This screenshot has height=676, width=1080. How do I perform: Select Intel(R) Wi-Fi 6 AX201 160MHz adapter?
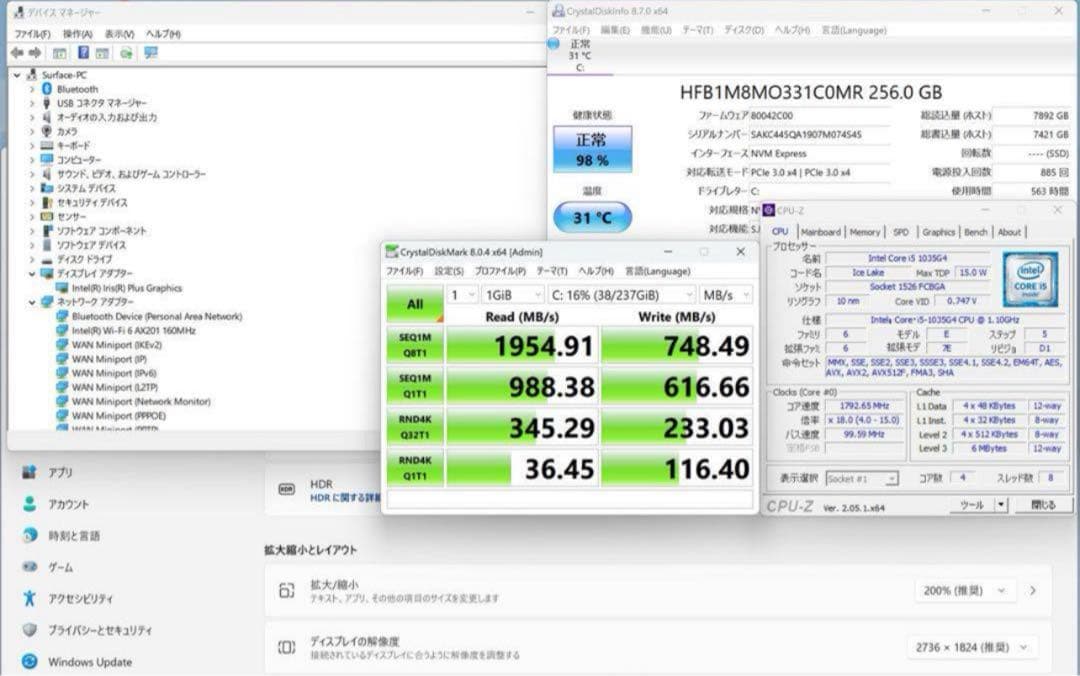coord(133,330)
